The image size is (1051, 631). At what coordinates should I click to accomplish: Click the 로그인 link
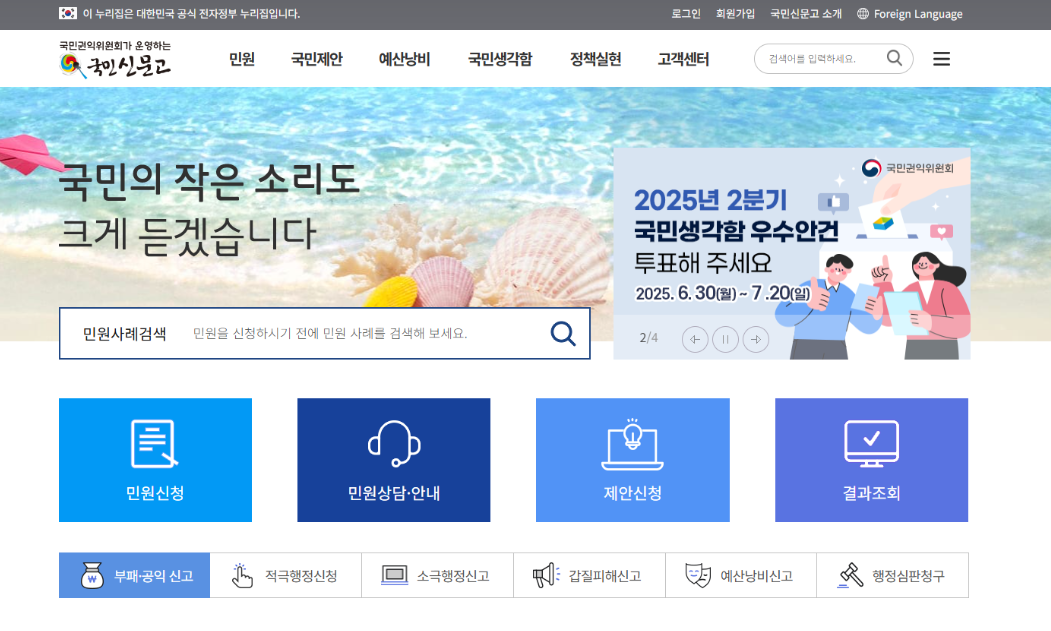point(686,14)
